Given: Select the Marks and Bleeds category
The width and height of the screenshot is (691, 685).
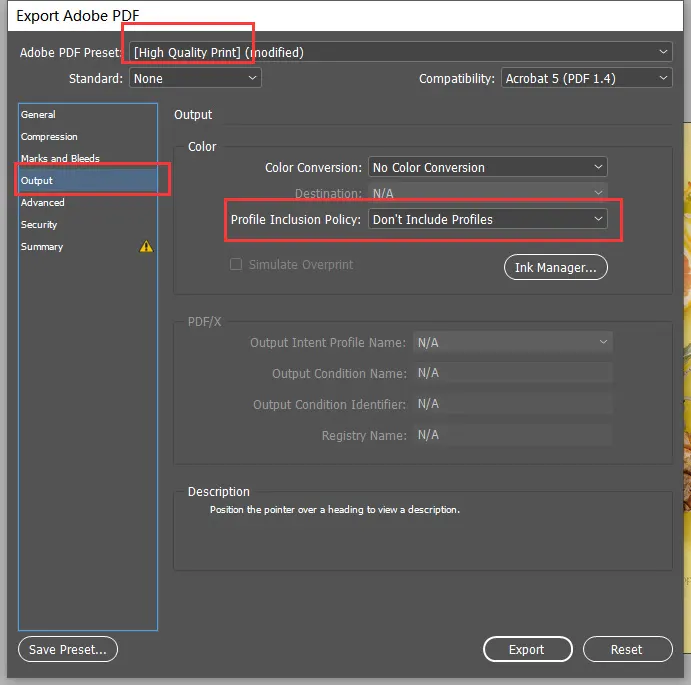Looking at the screenshot, I should tap(88, 158).
